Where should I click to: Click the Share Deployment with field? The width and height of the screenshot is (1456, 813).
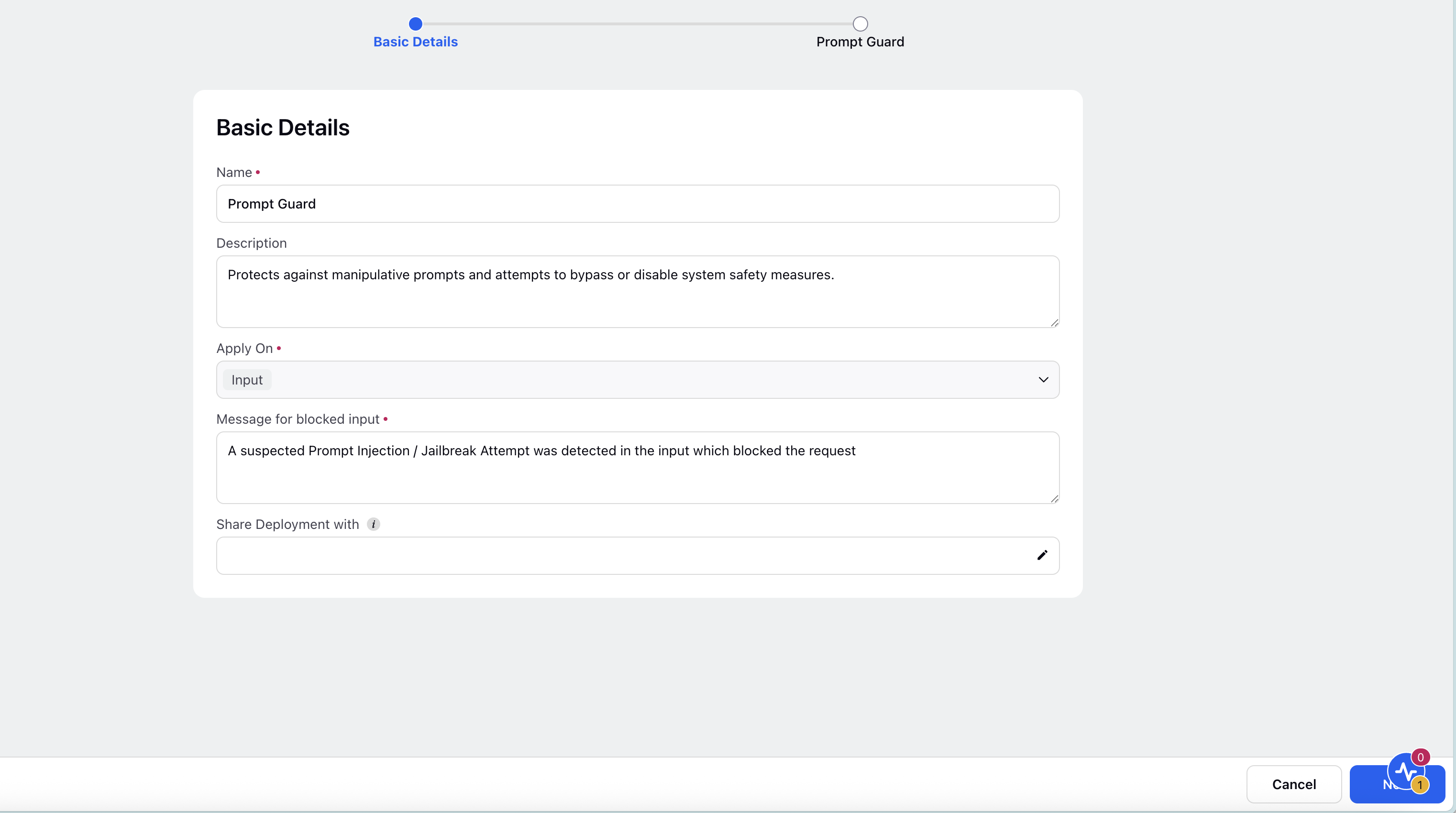click(x=638, y=556)
